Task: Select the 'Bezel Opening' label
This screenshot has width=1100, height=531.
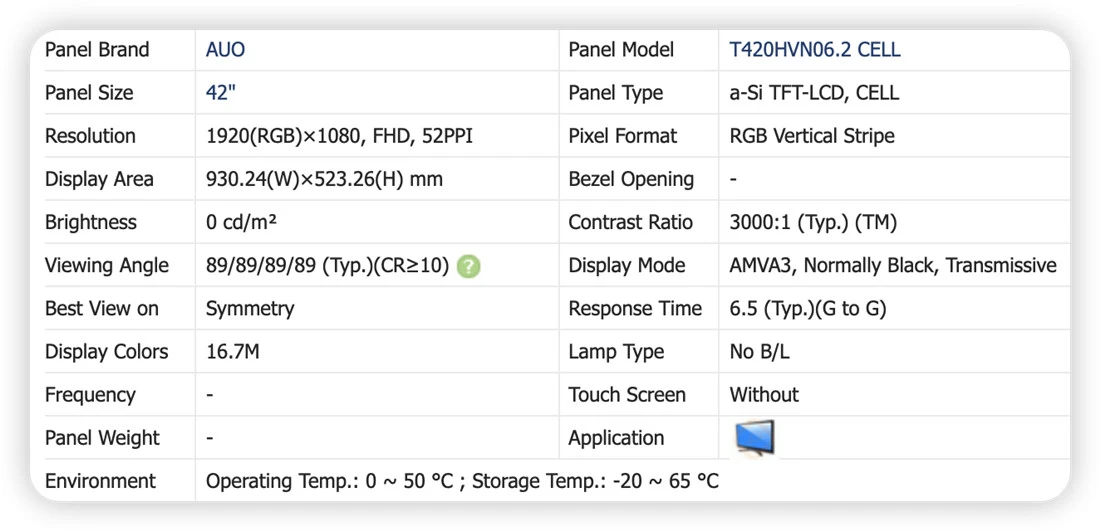Action: pyautogui.click(x=631, y=180)
